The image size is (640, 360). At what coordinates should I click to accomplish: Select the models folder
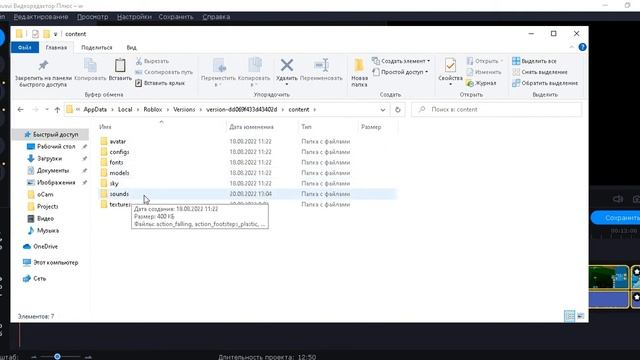119,173
